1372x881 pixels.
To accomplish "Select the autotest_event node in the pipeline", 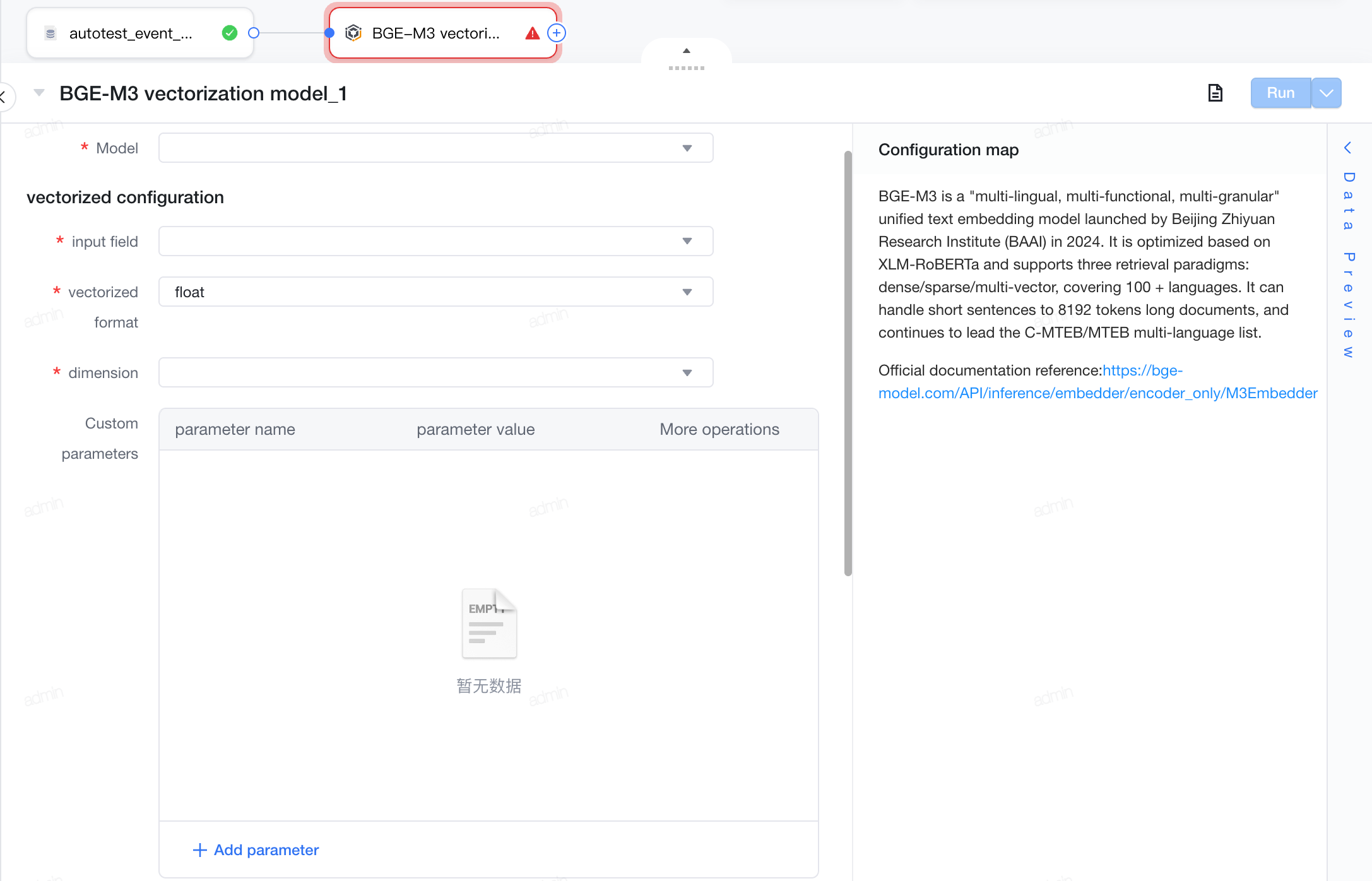I will (140, 33).
